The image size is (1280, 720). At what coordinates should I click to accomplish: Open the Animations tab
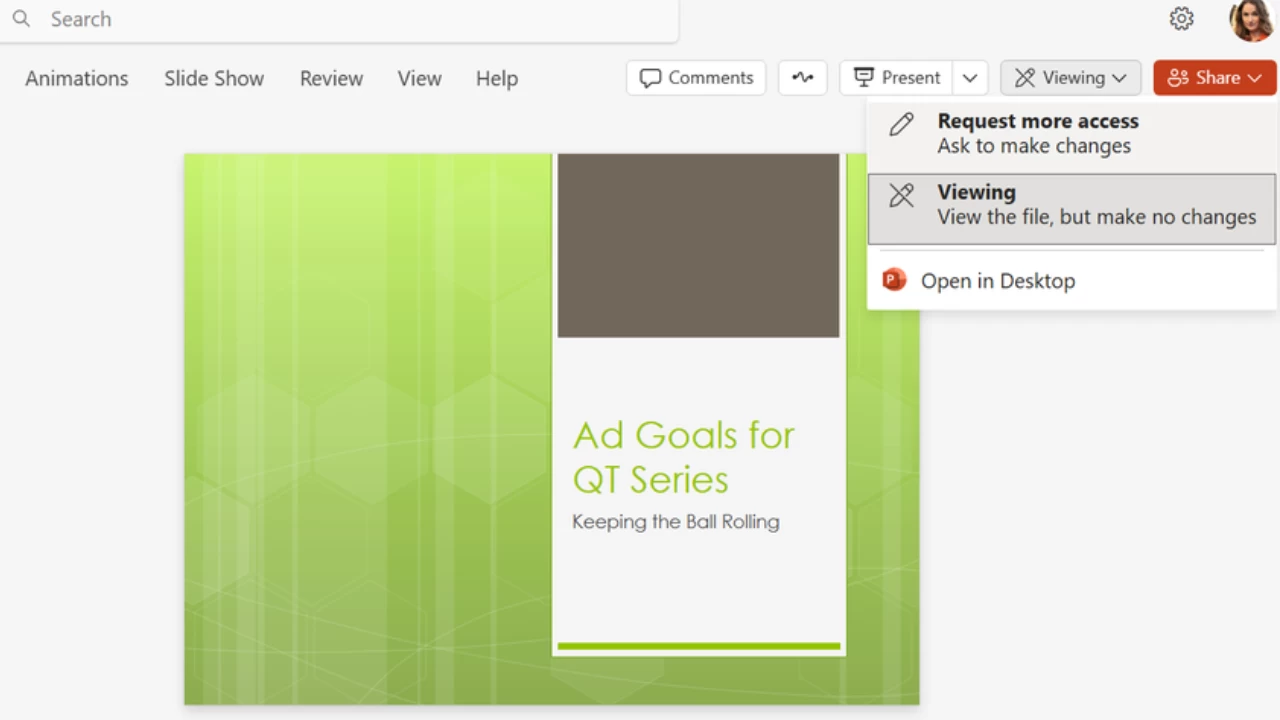coord(77,78)
